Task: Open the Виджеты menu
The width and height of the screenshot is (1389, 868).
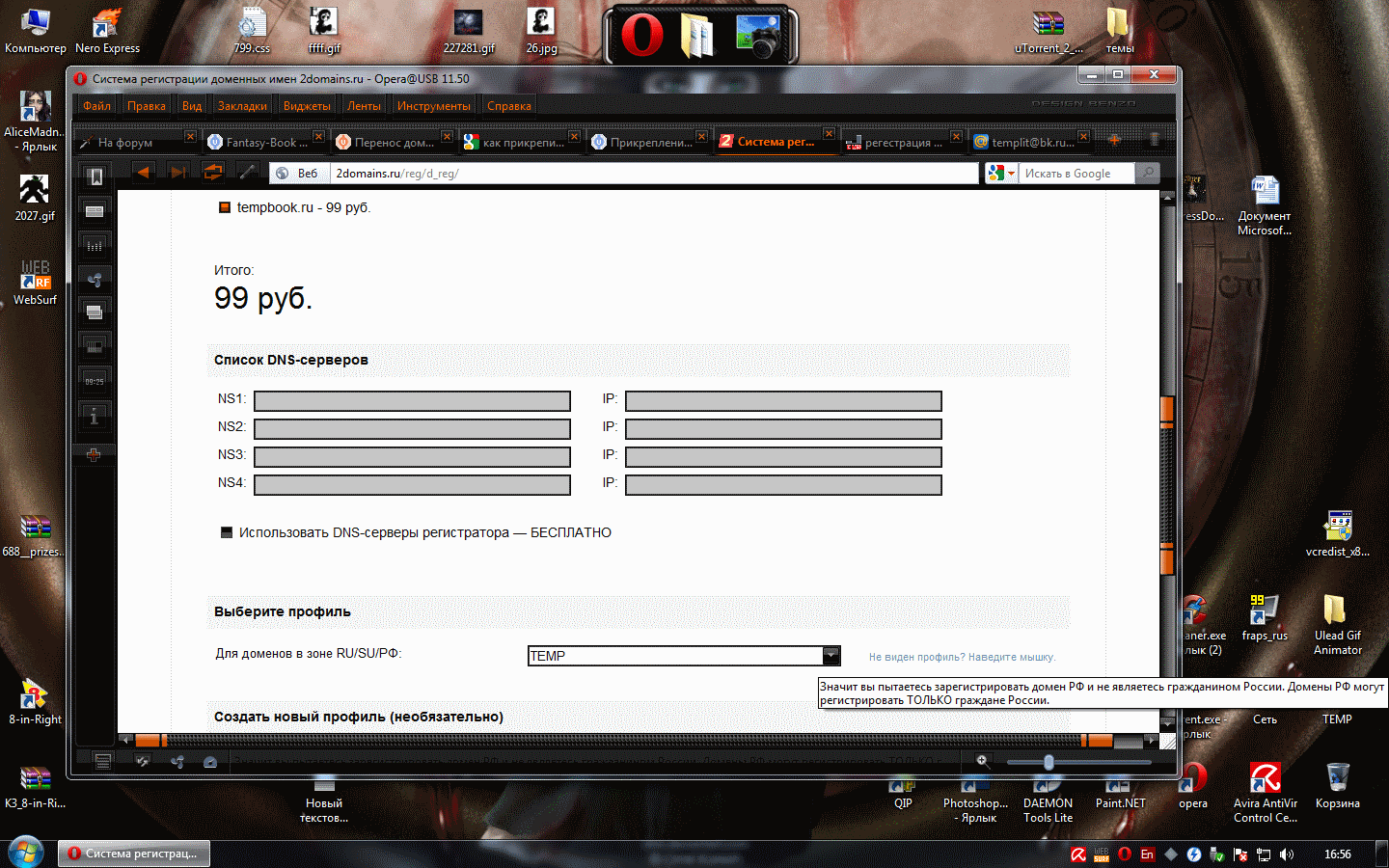Action: pos(307,106)
